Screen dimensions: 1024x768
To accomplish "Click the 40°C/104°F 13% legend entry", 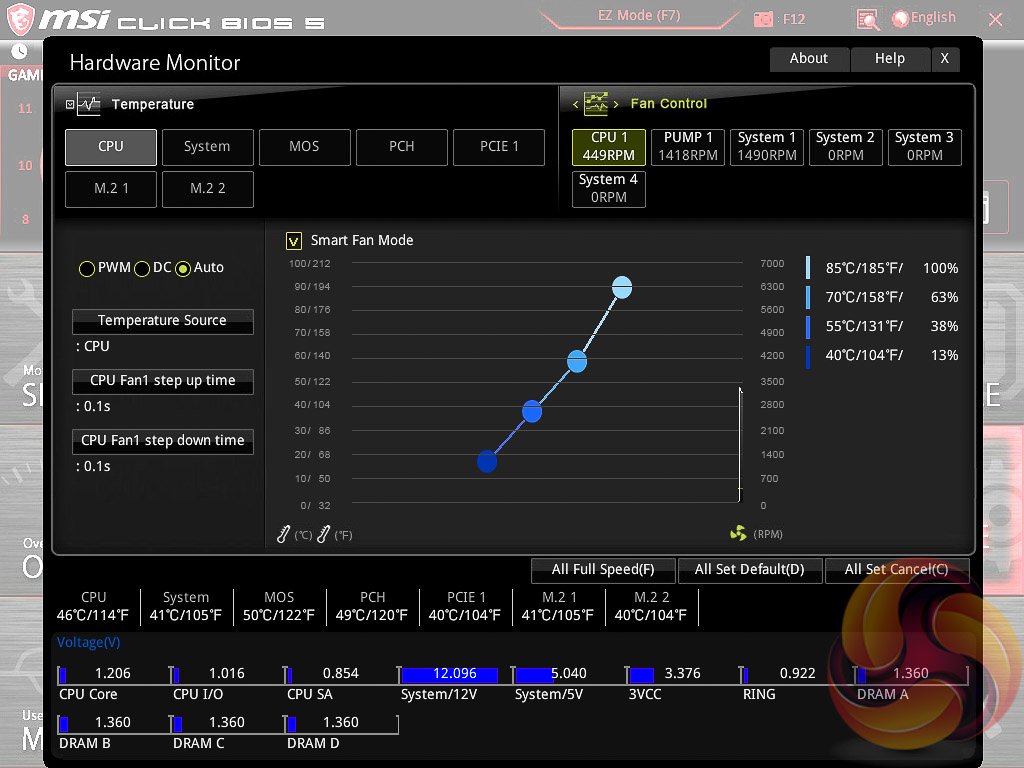I will coord(882,356).
